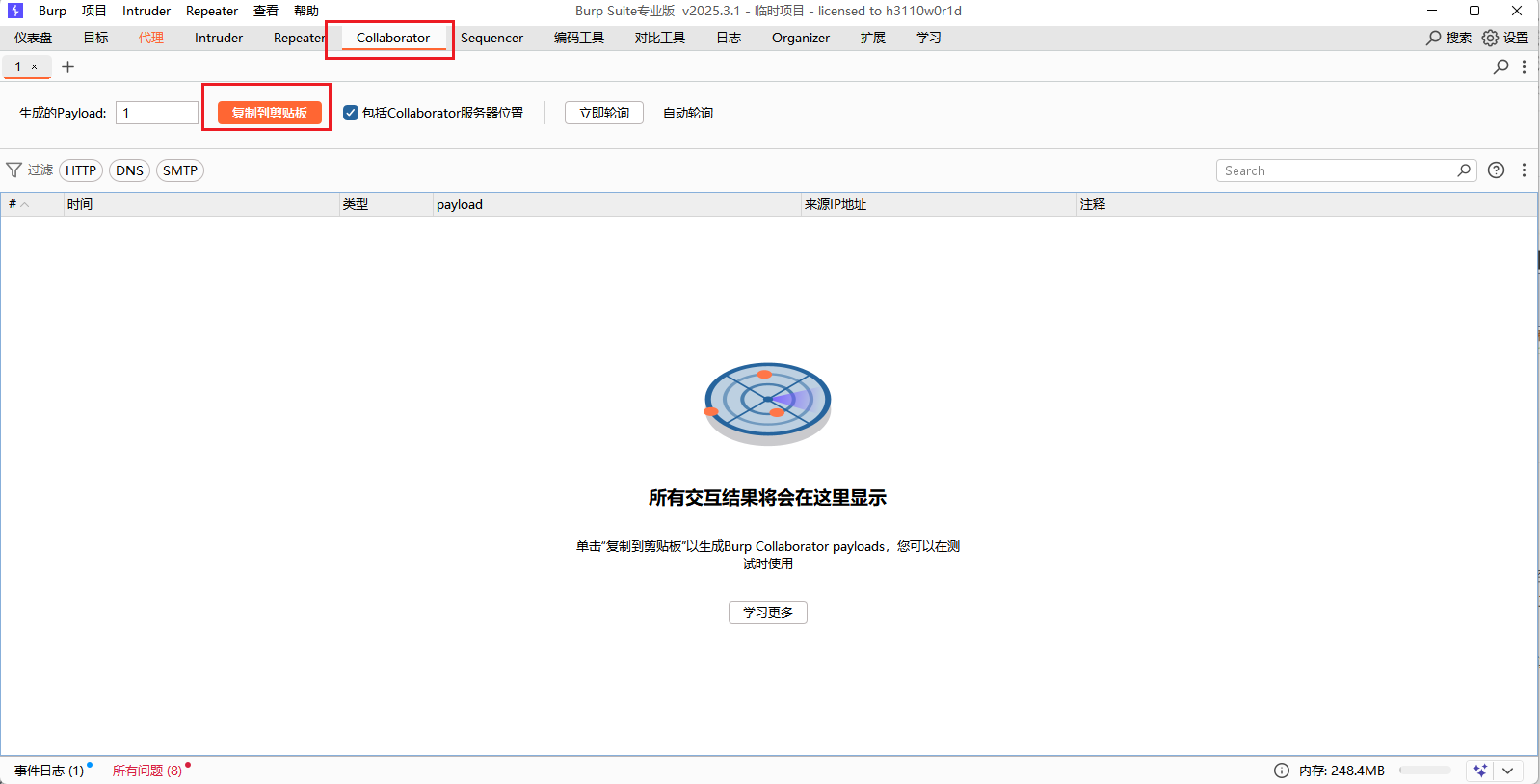Click the top-right search magnifier icon
Image resolution: width=1540 pixels, height=784 pixels.
click(1434, 38)
